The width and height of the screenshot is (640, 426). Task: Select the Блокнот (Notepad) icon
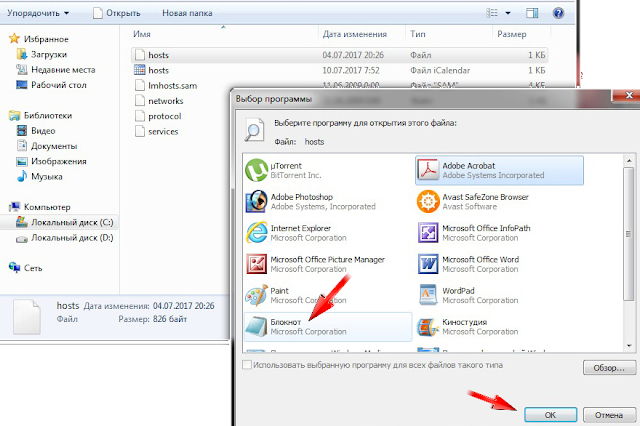(x=256, y=326)
